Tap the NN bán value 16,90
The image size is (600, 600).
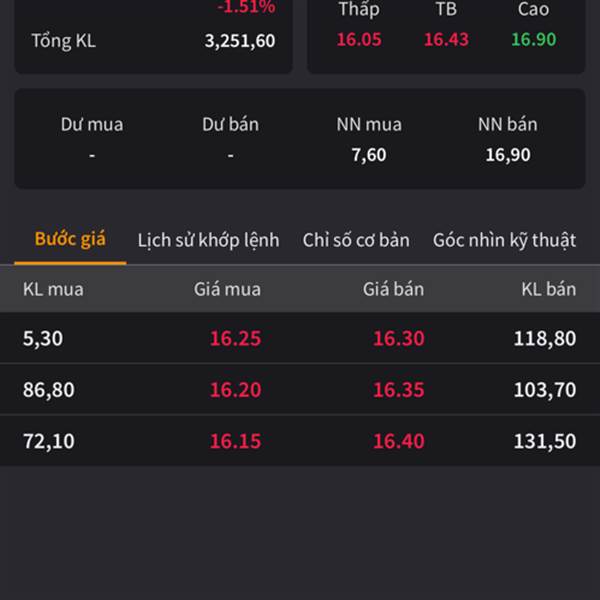click(x=508, y=155)
